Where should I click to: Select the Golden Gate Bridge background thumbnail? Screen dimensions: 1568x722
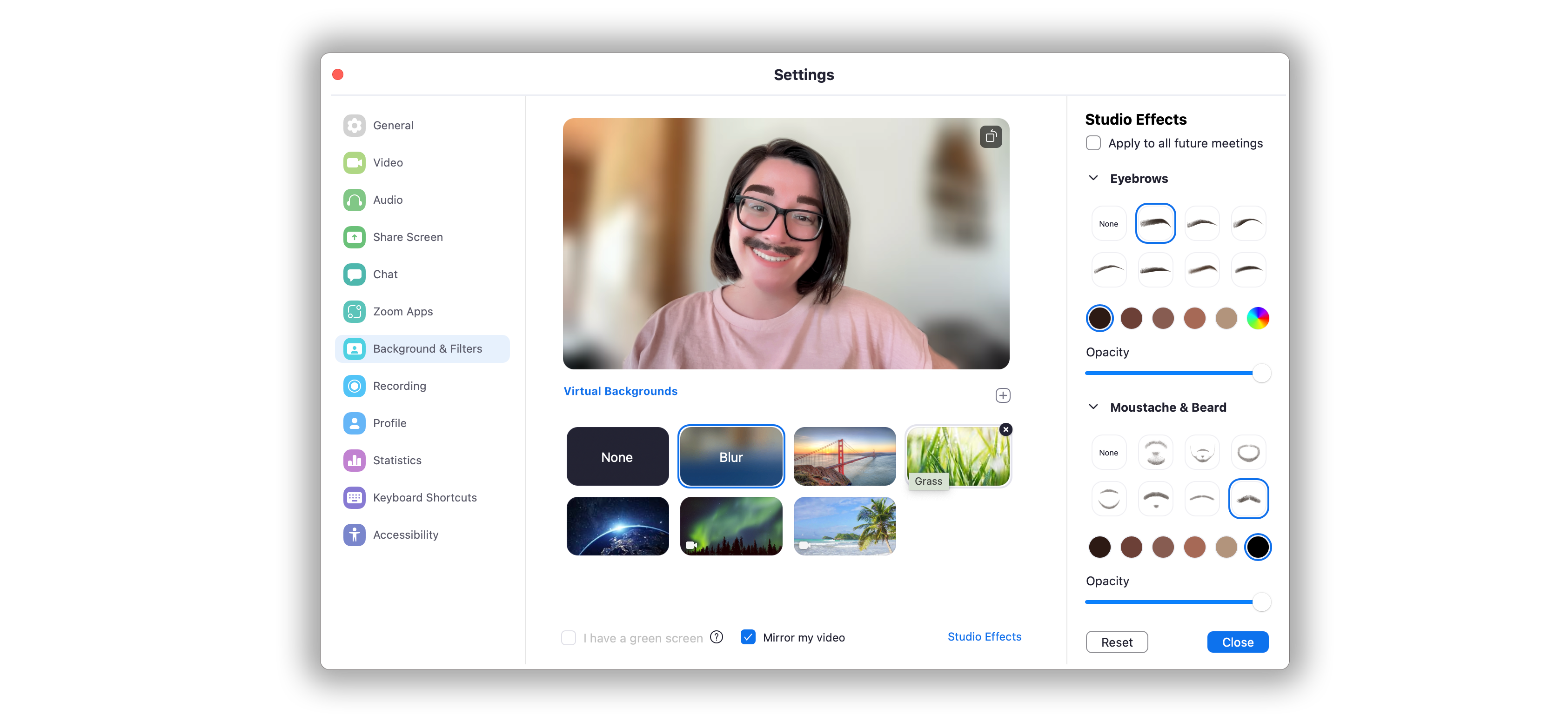[x=844, y=456]
